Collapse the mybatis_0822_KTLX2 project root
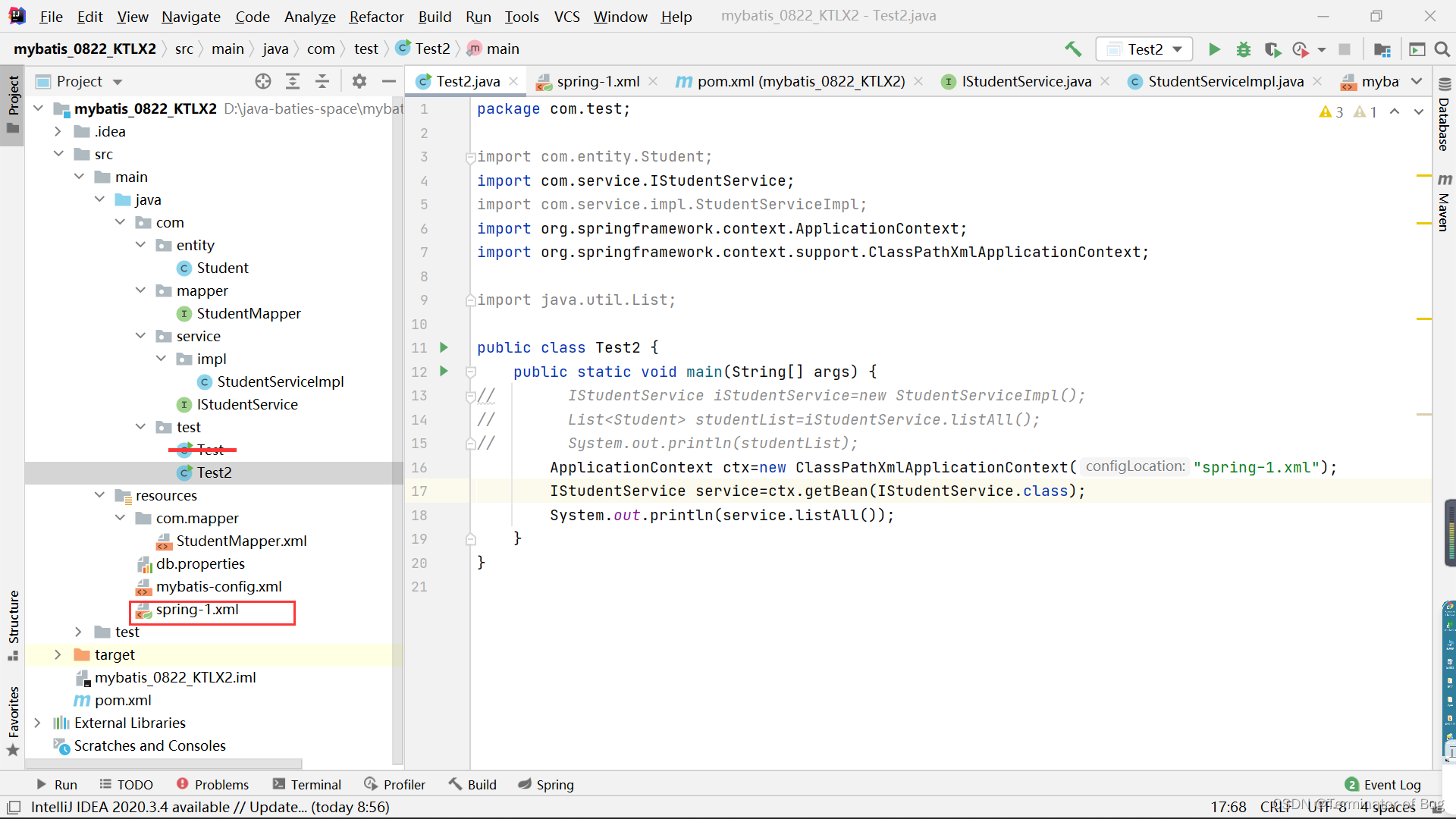 39,108
